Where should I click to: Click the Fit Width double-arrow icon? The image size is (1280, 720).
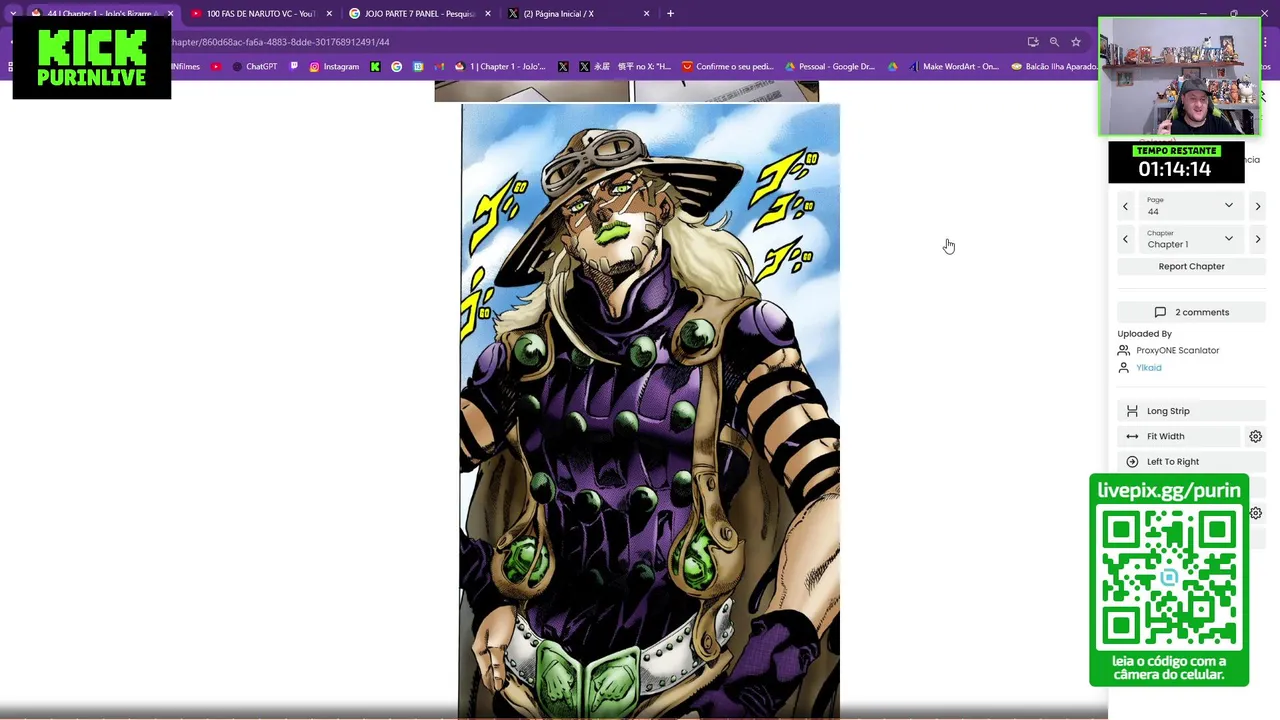tap(1132, 436)
